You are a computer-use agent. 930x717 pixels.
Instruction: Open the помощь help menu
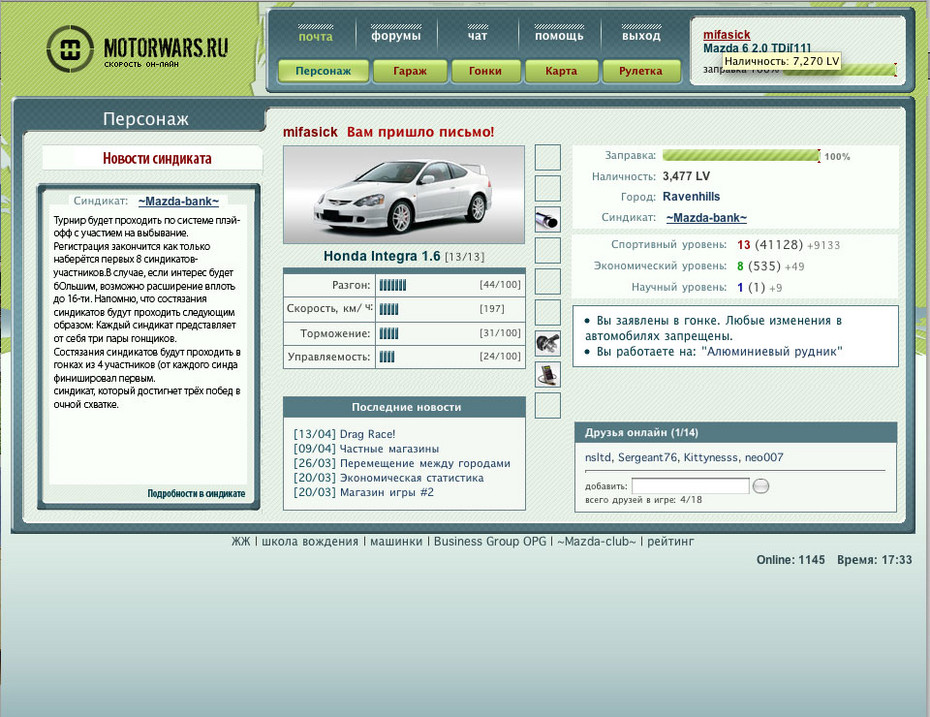pyautogui.click(x=559, y=36)
